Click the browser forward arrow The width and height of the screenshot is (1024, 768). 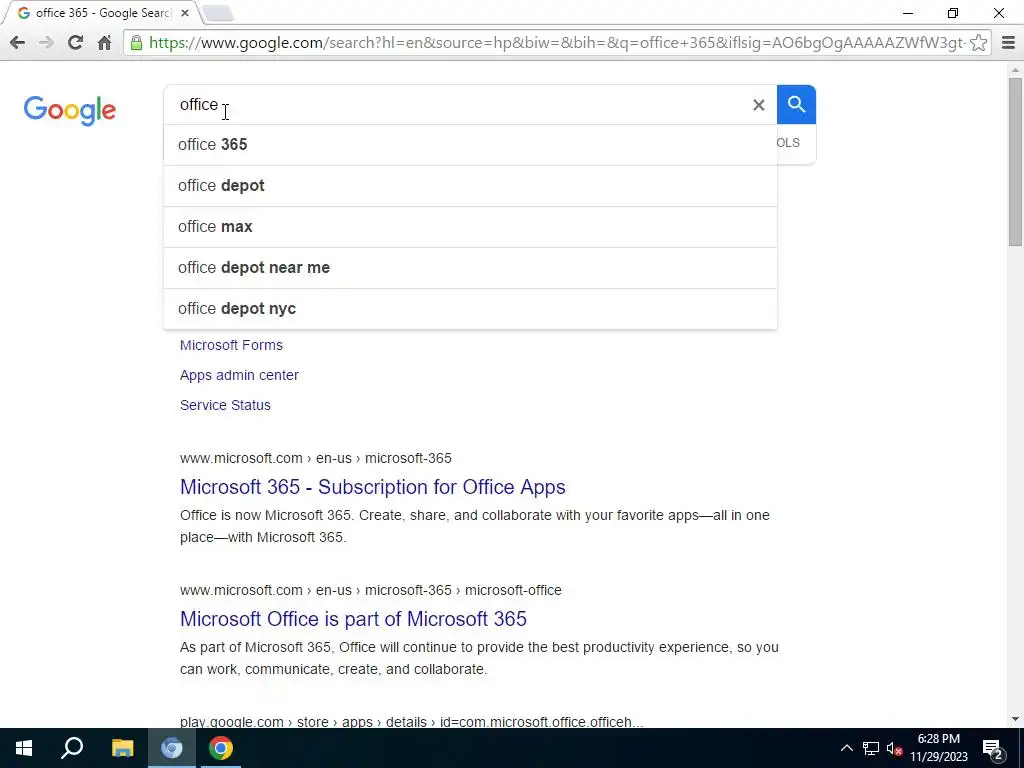46,43
